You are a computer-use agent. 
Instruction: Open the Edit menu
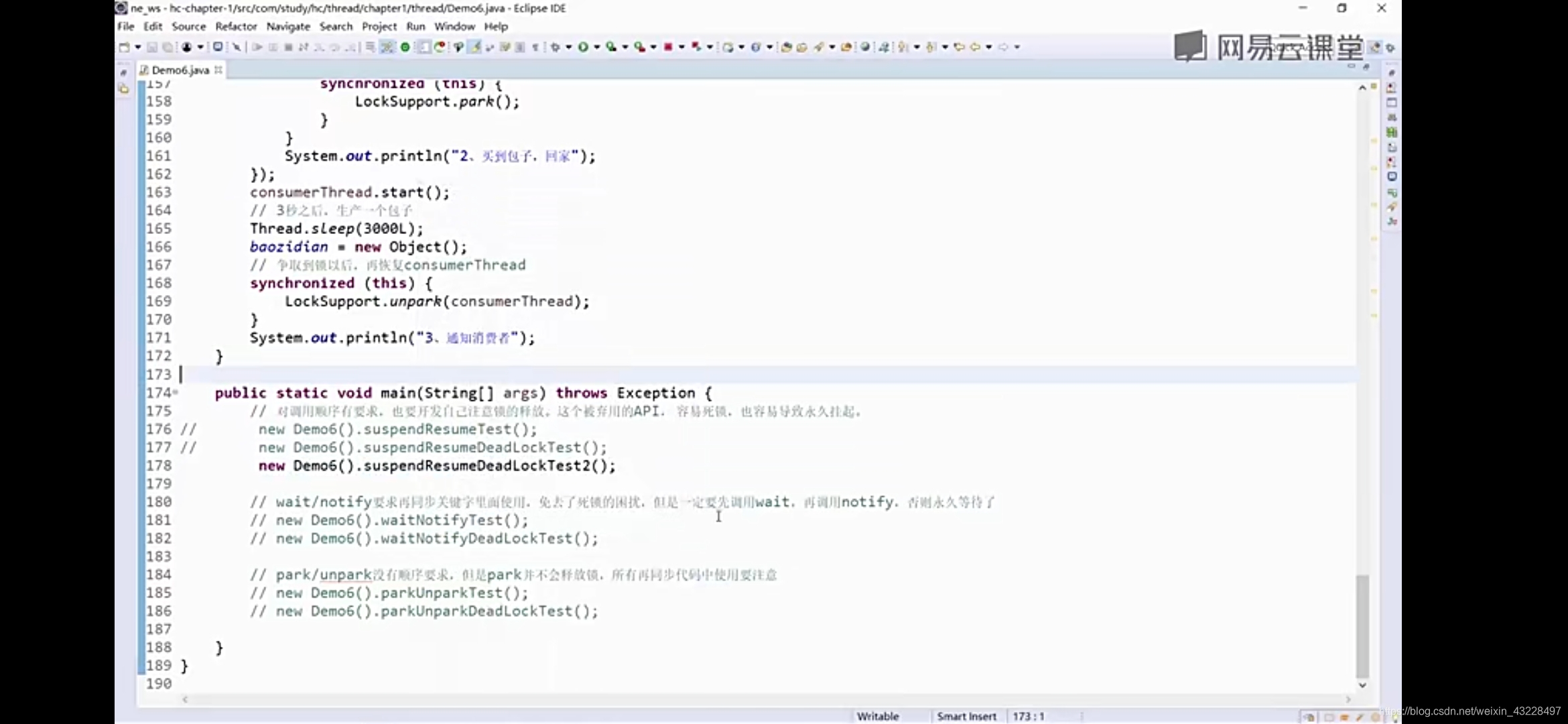coord(153,26)
